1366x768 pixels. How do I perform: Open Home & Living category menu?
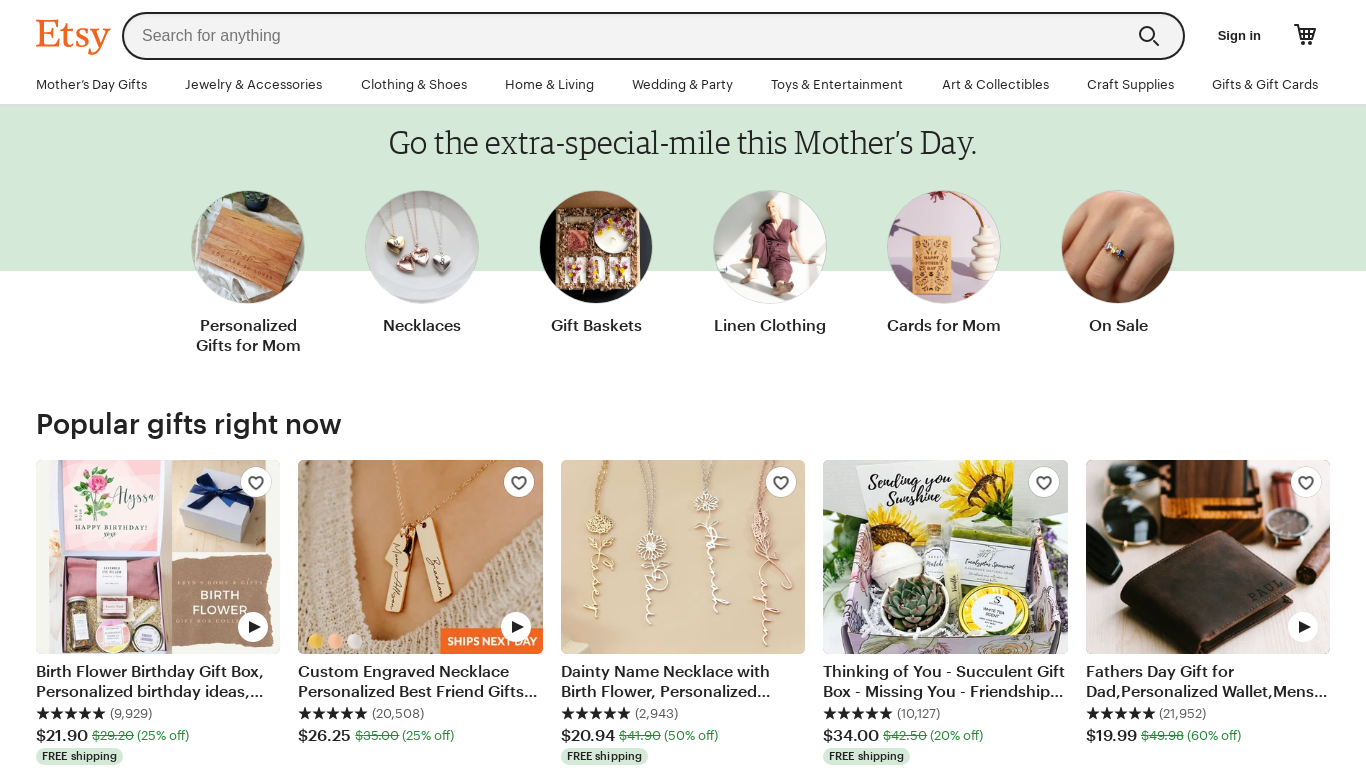pos(549,85)
